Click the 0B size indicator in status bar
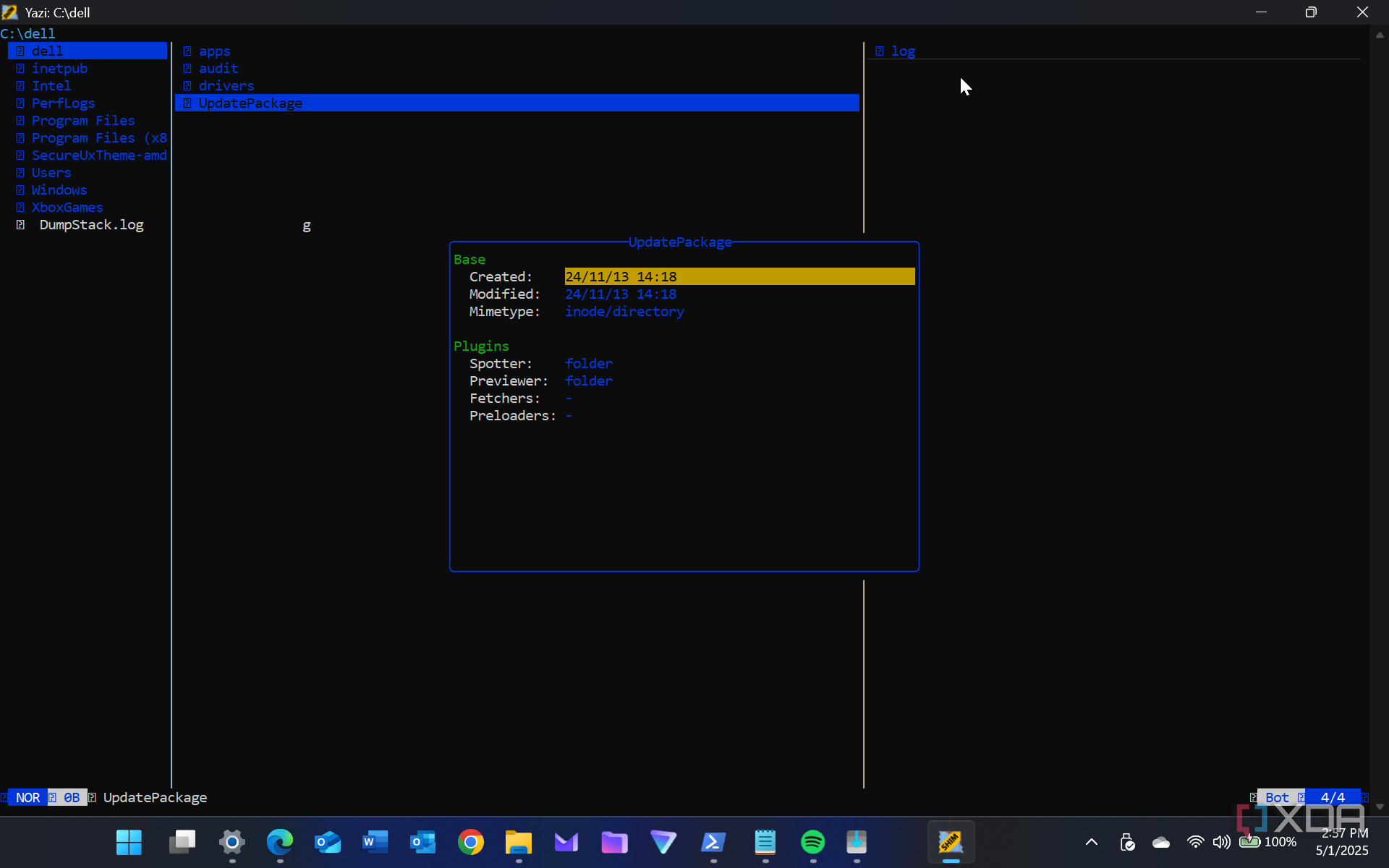 coord(72,797)
